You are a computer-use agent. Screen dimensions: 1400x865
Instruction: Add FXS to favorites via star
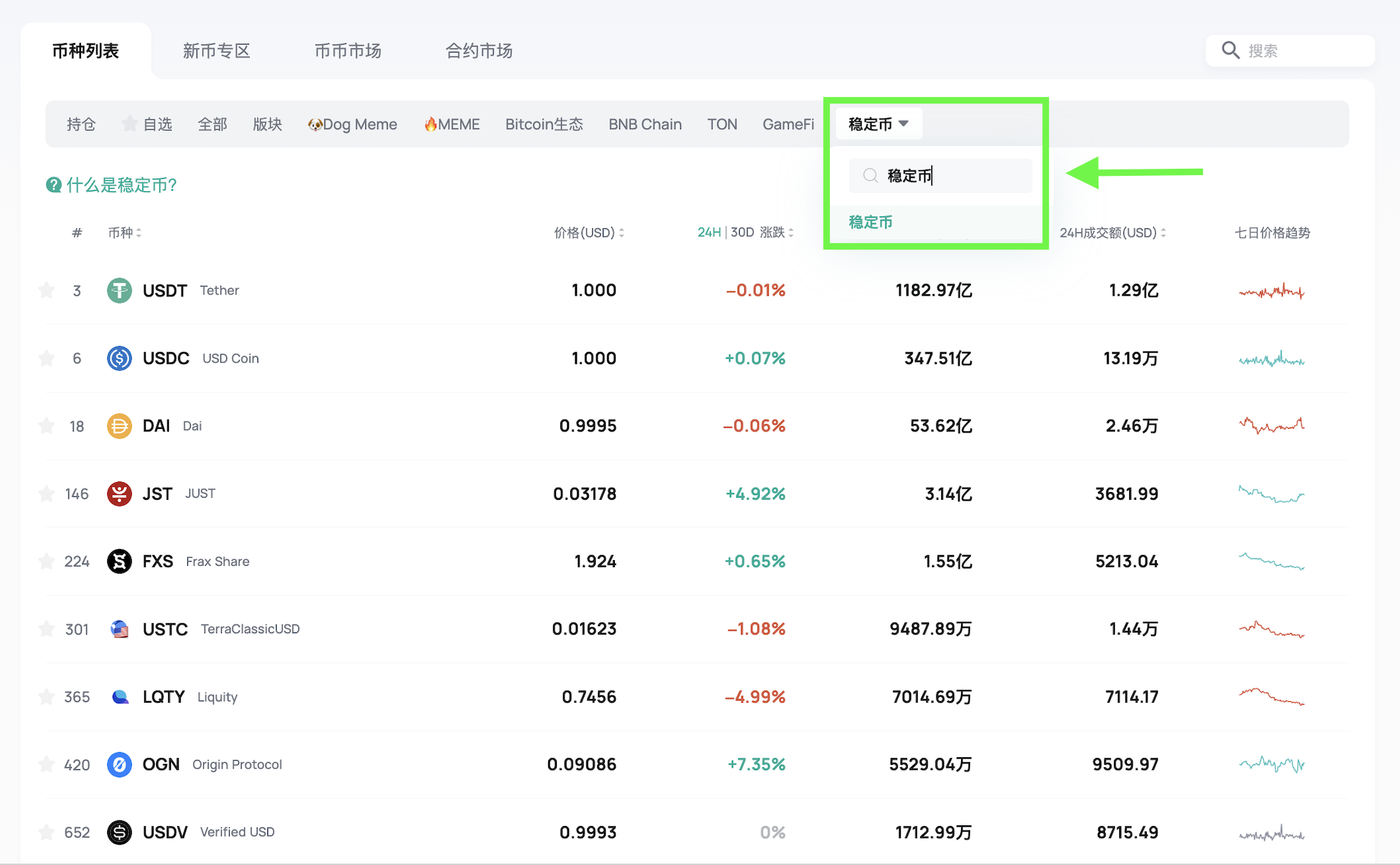[47, 561]
